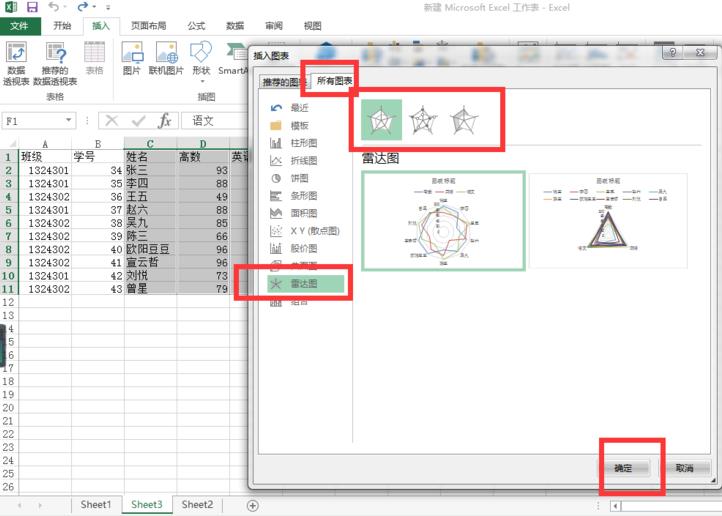
Task: Select the first radar chart preview thumbnail
Action: coord(443,220)
